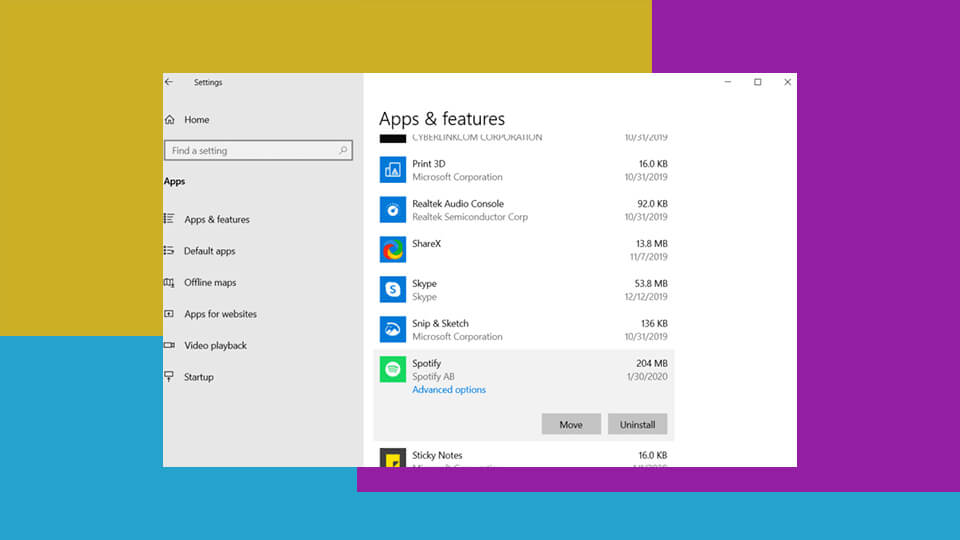Go to Video playback section

tap(216, 345)
